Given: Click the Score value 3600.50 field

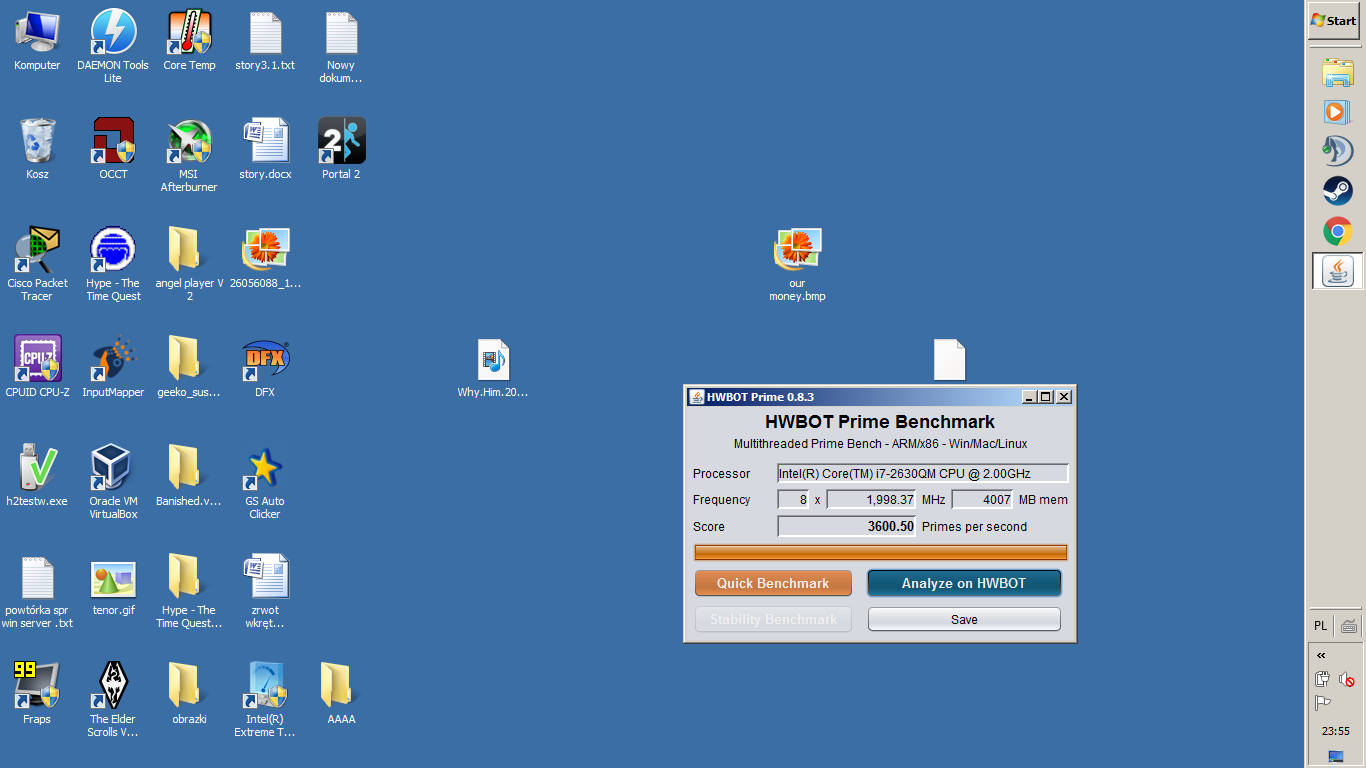Looking at the screenshot, I should (x=847, y=526).
